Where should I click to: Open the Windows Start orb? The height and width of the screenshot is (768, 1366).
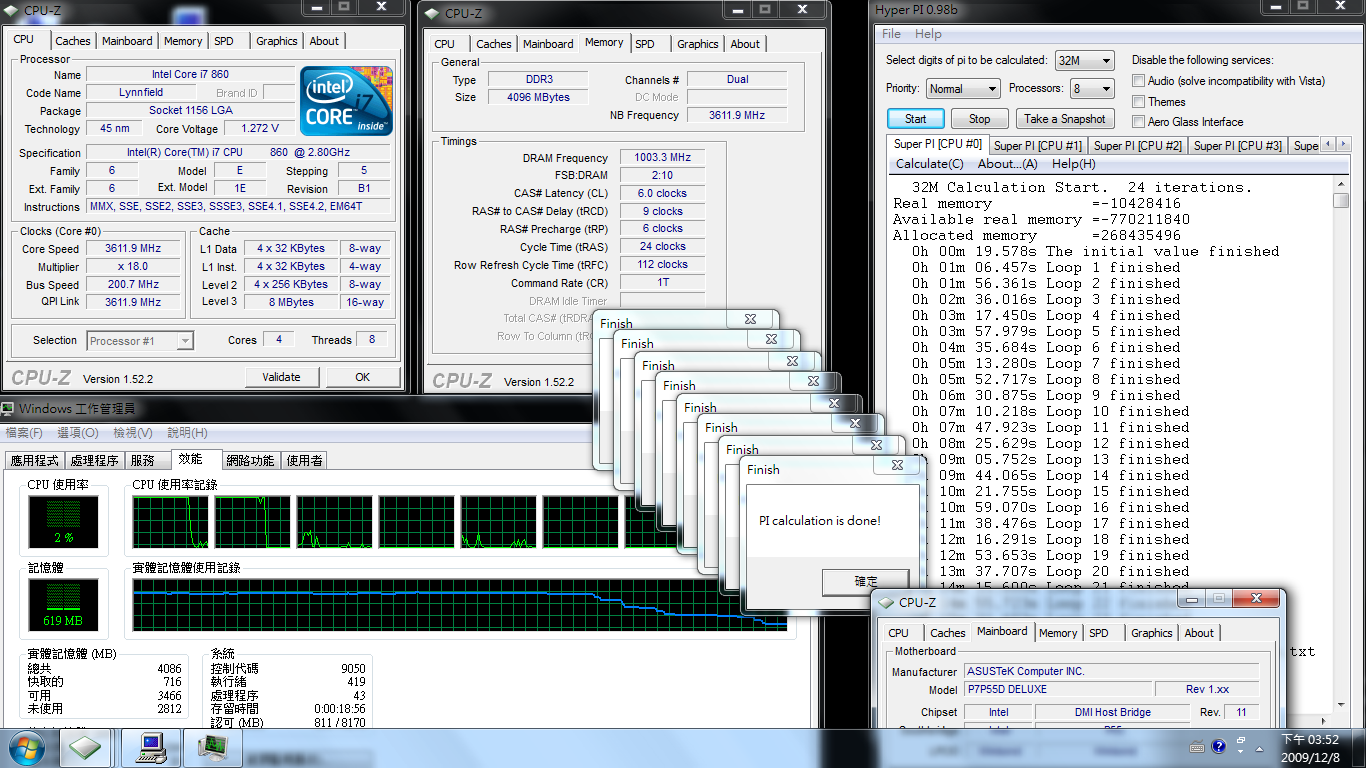(26, 747)
